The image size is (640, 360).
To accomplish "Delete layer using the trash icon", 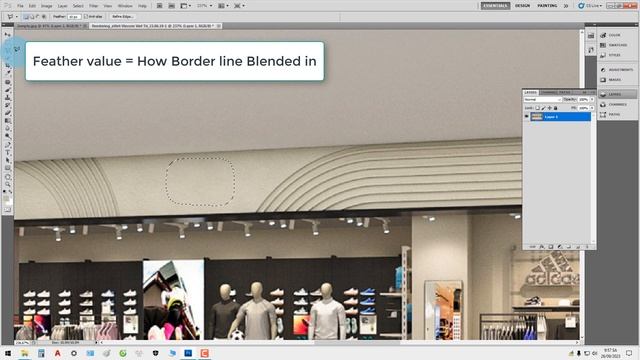I will 587,247.
